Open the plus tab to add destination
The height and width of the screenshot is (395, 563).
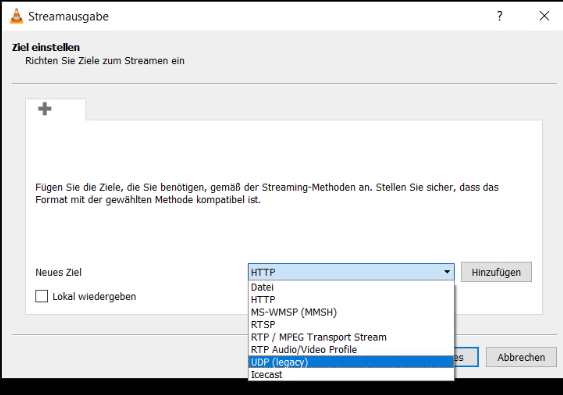pyautogui.click(x=55, y=109)
